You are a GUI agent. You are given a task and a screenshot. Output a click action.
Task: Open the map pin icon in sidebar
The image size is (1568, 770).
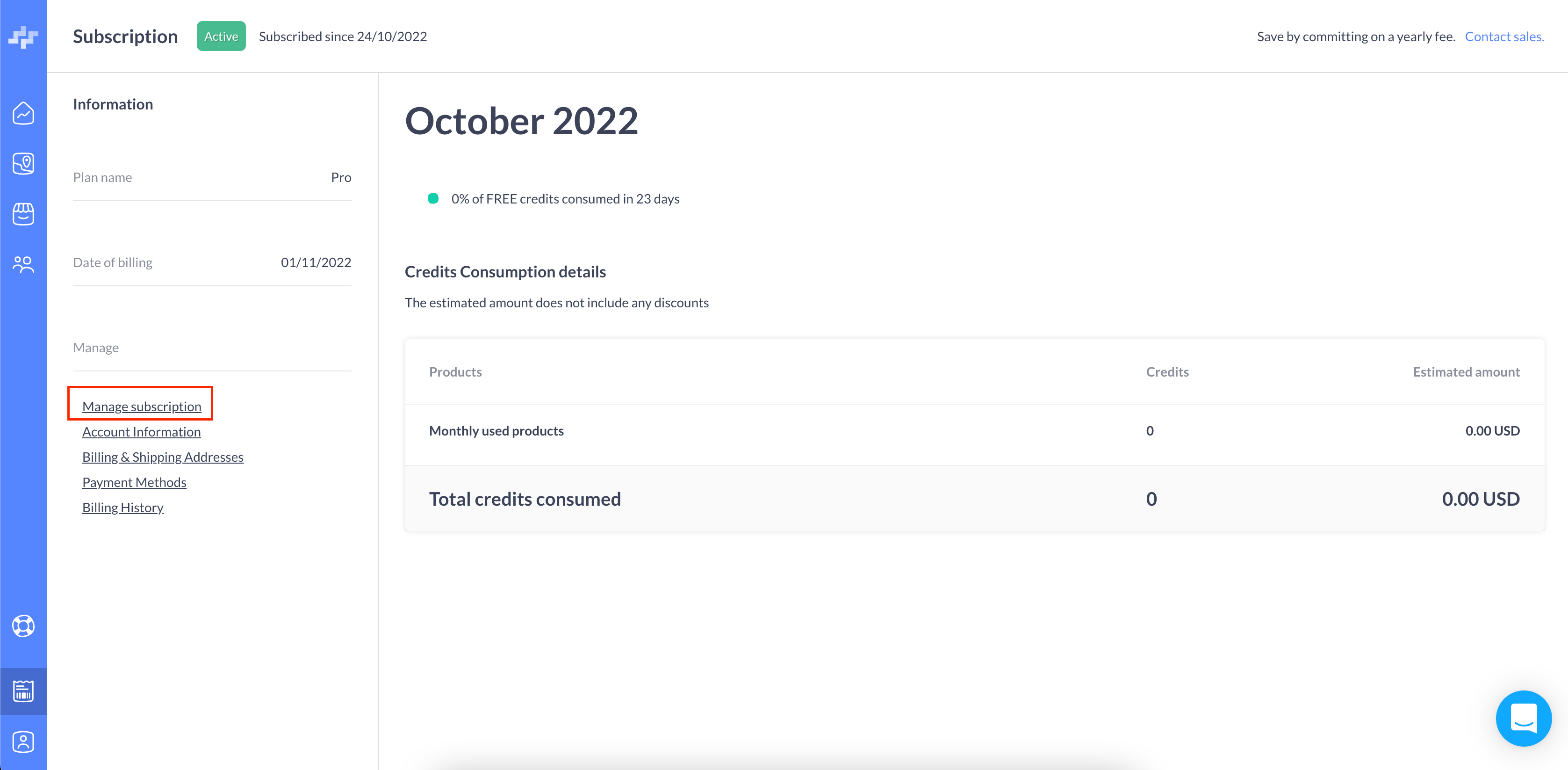click(23, 163)
